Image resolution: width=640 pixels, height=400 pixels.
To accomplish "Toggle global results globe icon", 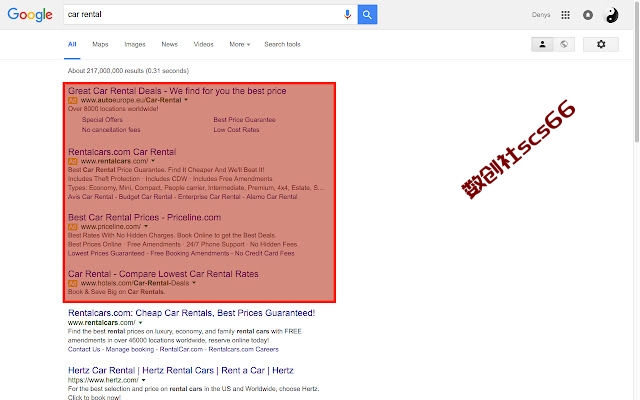I will click(x=564, y=44).
